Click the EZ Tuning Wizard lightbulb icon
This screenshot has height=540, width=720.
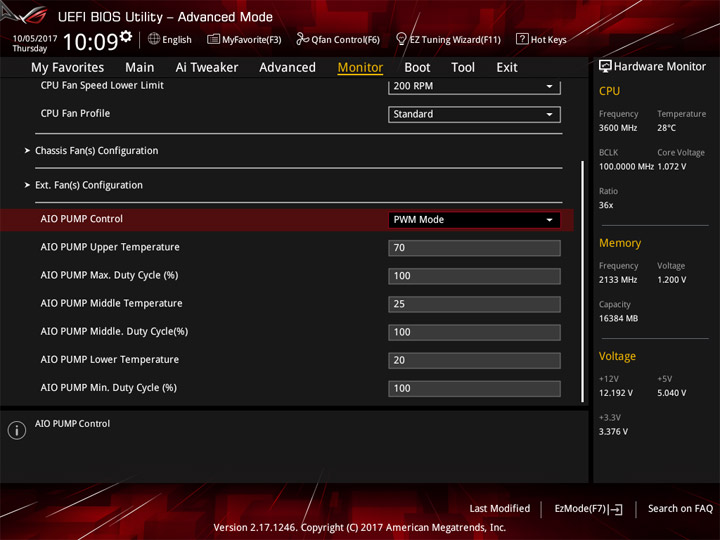(401, 39)
